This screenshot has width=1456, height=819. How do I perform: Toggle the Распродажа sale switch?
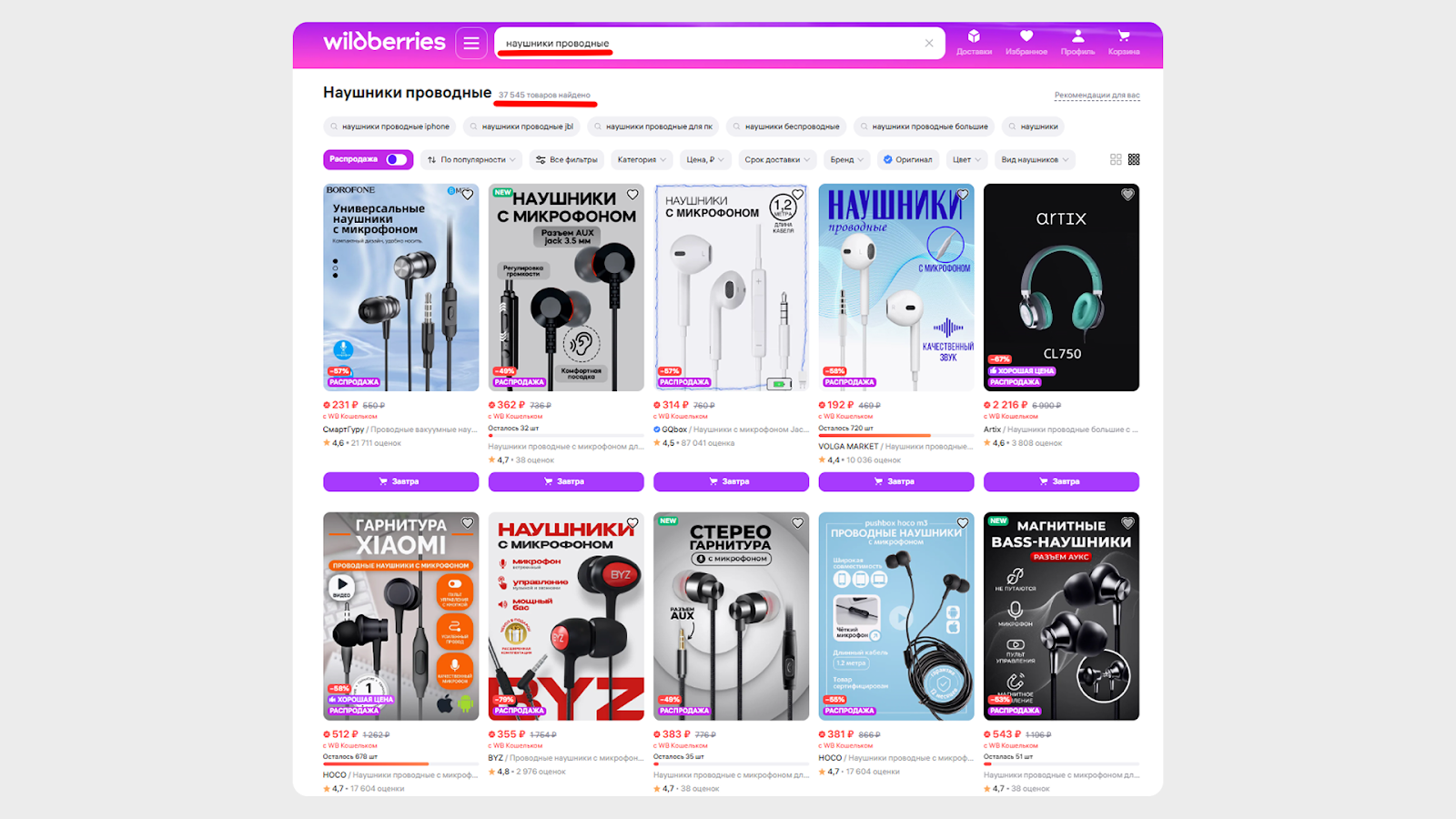pyautogui.click(x=397, y=159)
